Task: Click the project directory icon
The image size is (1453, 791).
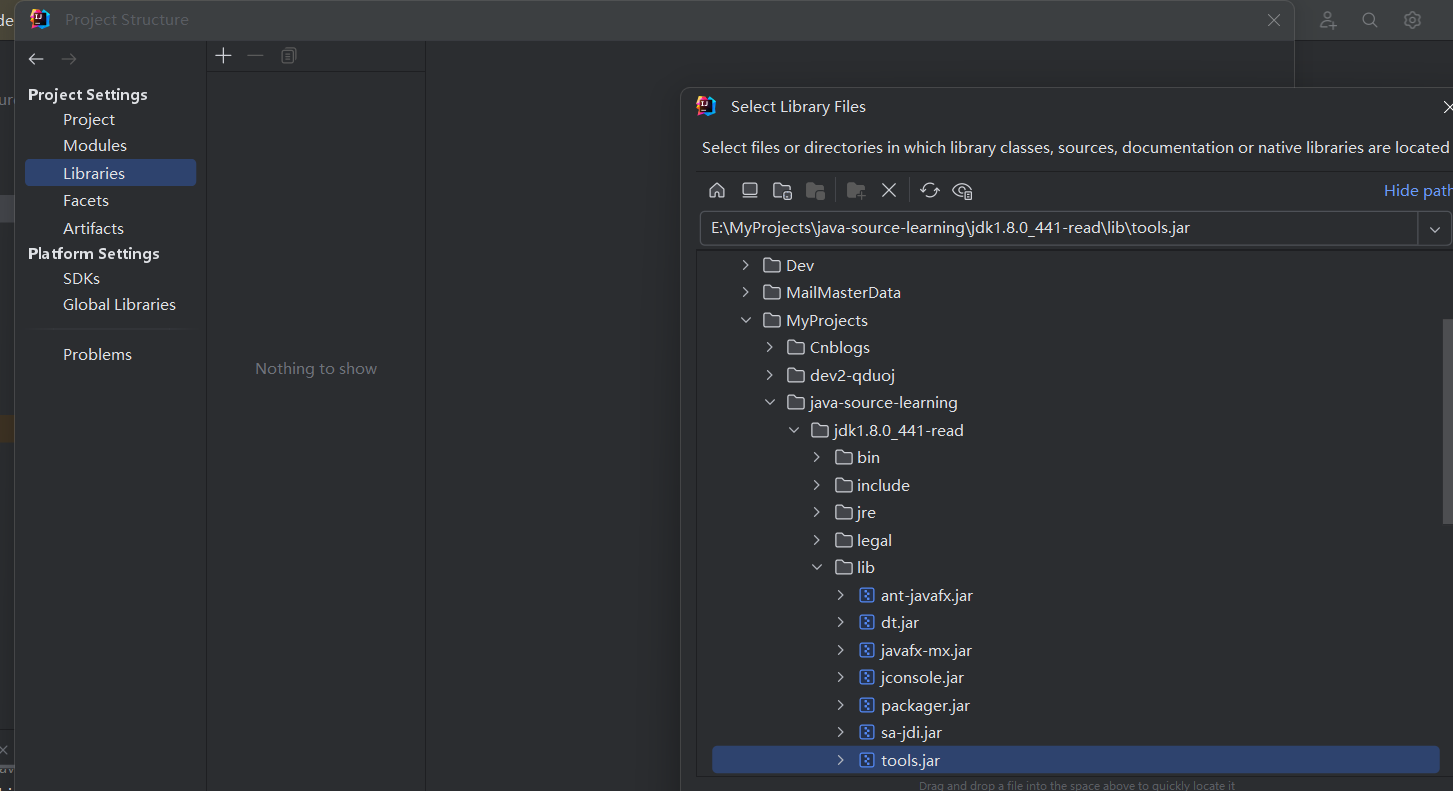Action: pos(783,190)
